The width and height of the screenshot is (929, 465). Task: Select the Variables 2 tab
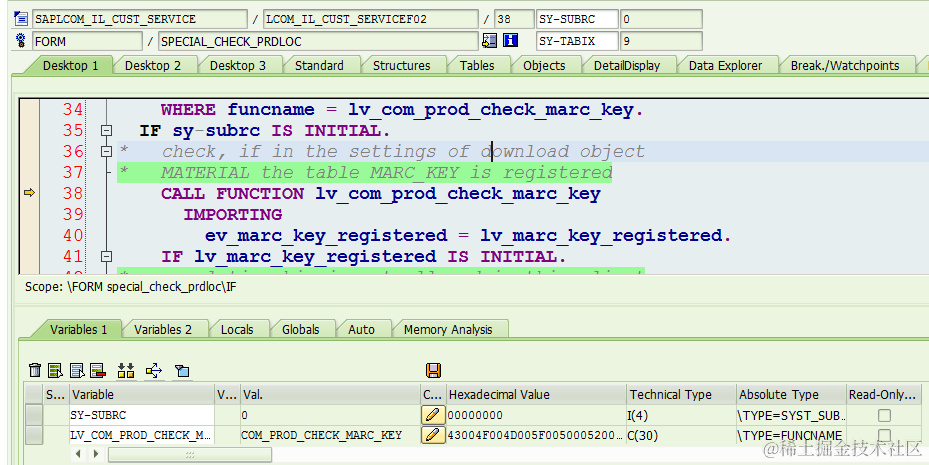(163, 329)
